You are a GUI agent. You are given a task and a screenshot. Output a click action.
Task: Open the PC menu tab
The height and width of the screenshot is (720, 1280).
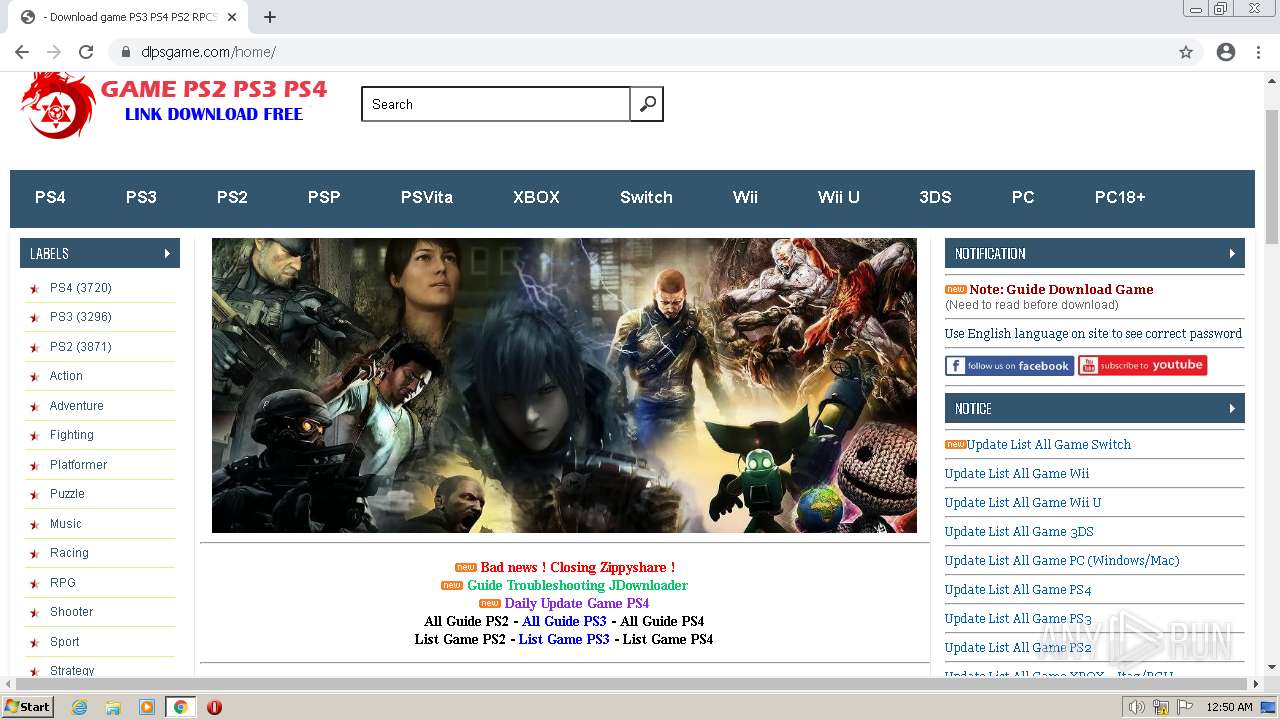click(1023, 198)
